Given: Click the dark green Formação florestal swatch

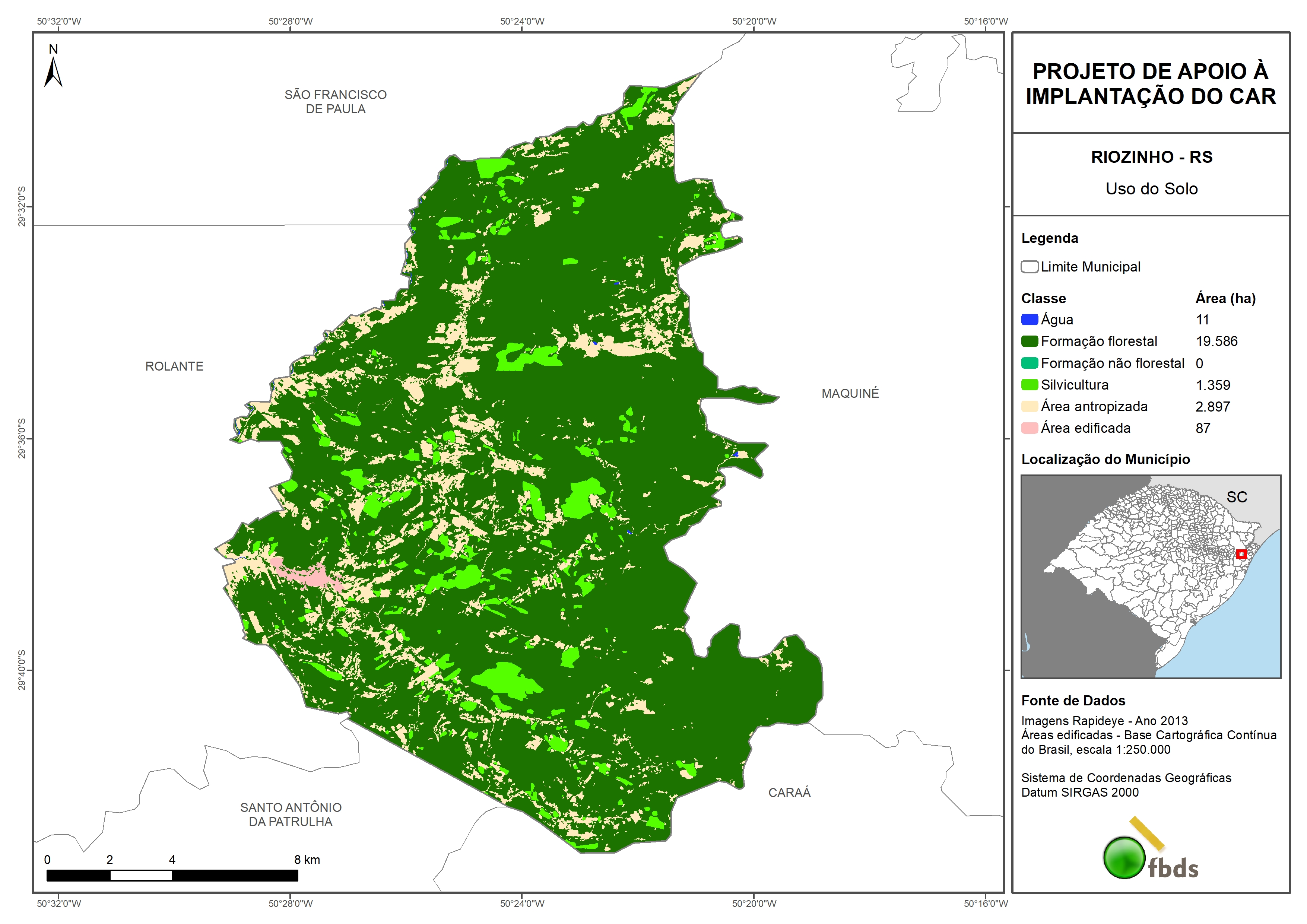Looking at the screenshot, I should click(1029, 342).
